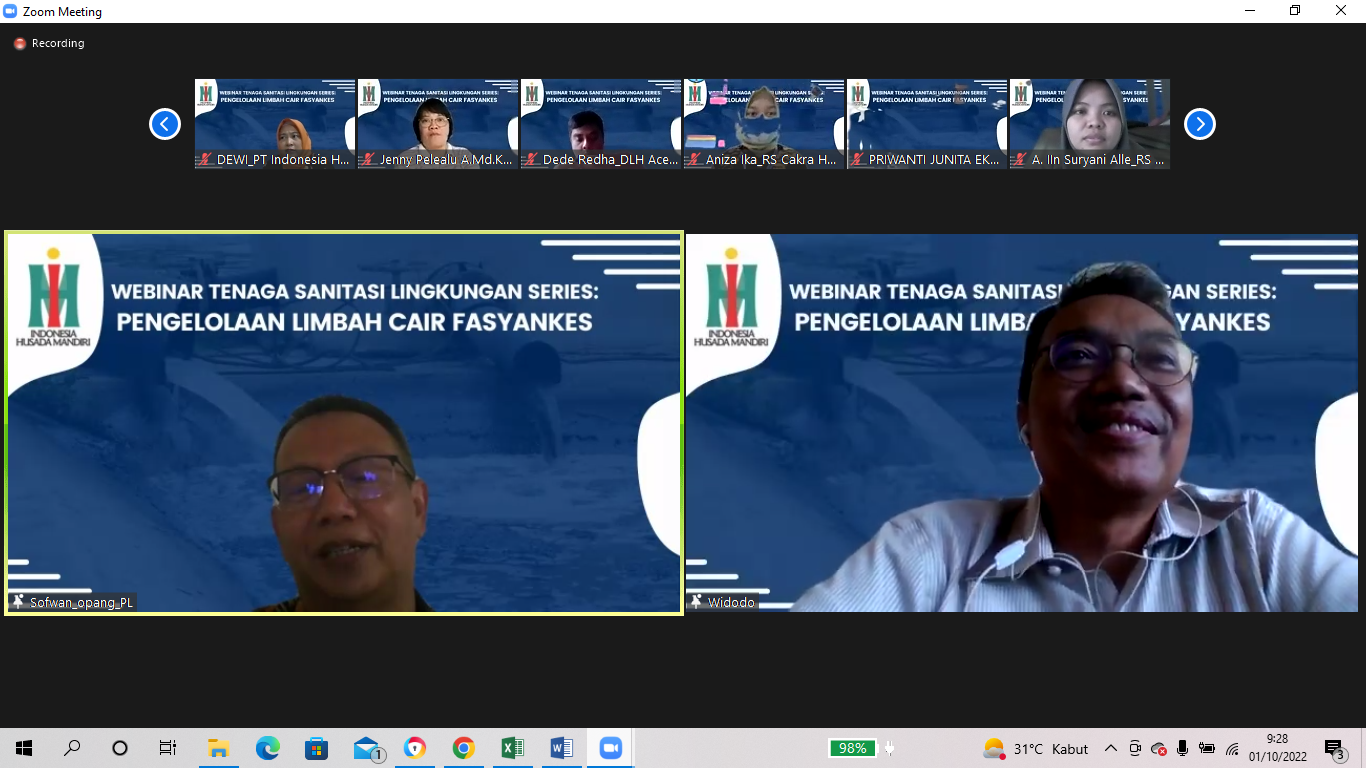Open Task View on the taskbar
The image size is (1366, 768).
point(168,748)
